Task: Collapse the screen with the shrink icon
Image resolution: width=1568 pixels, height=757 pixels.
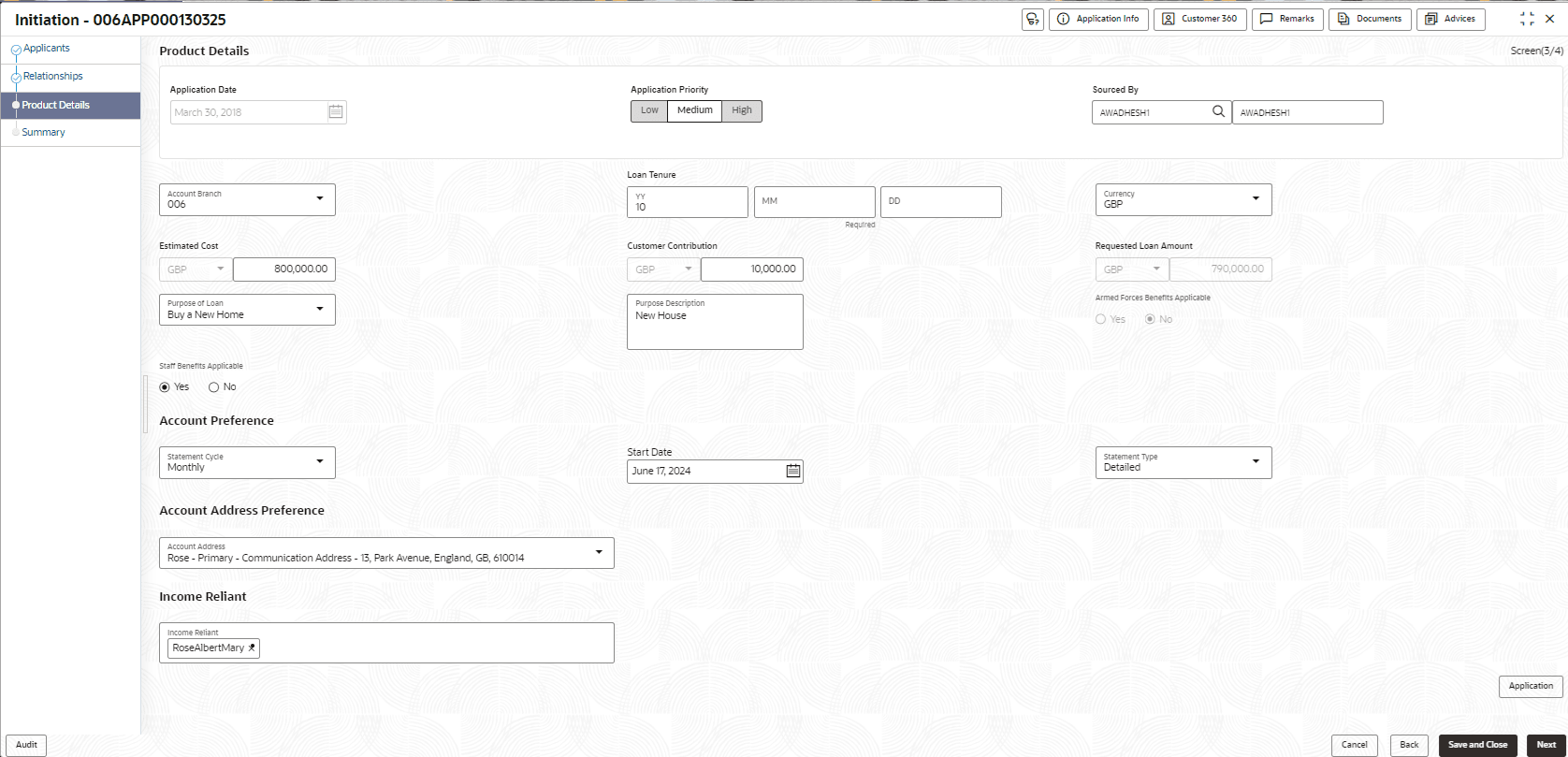Action: coord(1527,20)
